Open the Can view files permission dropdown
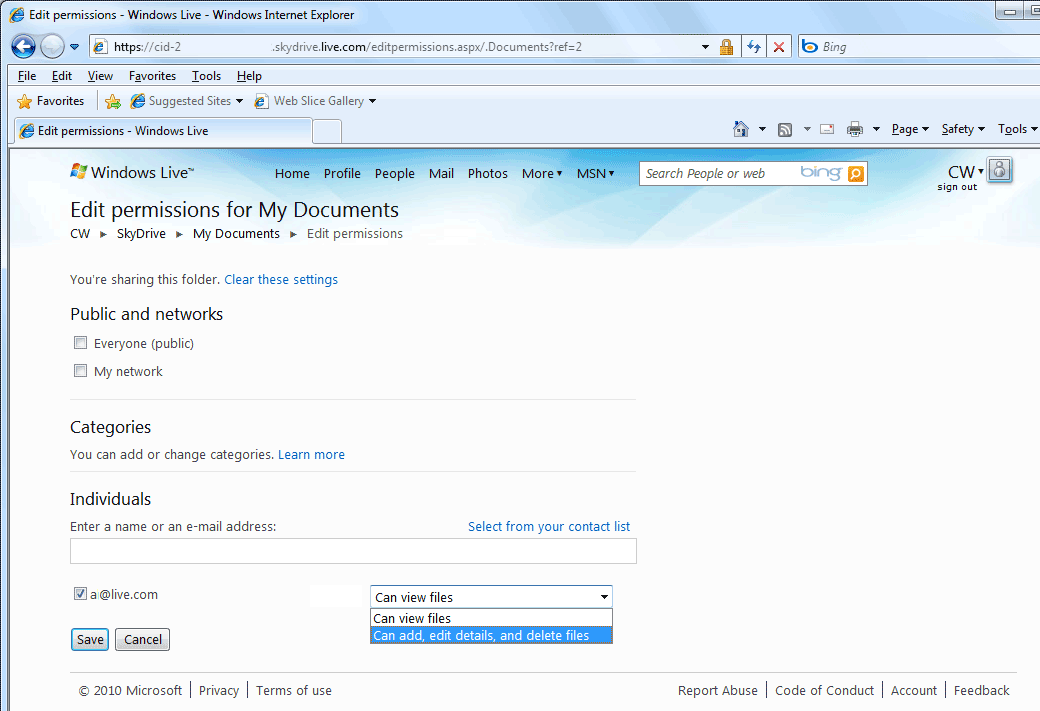This screenshot has height=711, width=1040. (491, 597)
